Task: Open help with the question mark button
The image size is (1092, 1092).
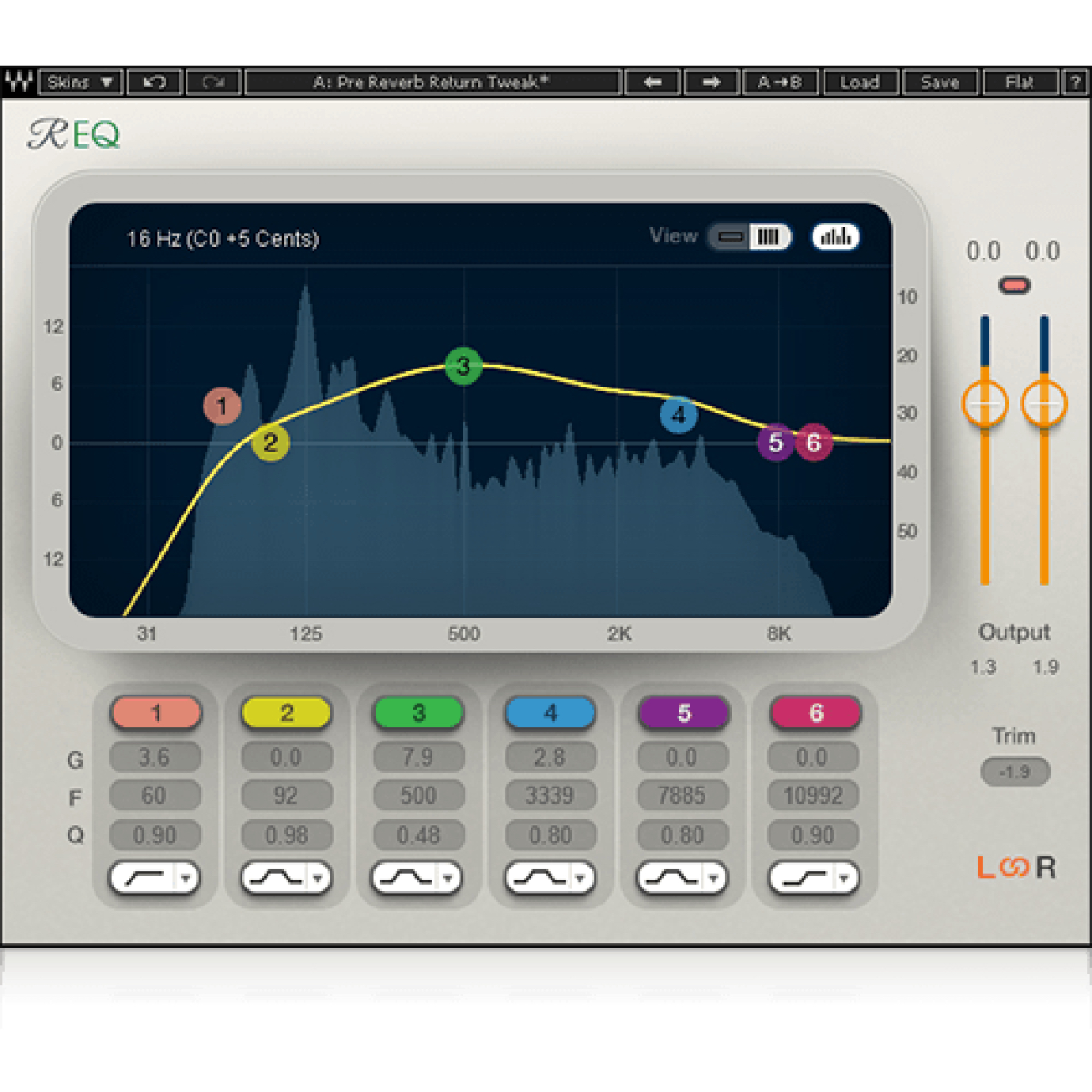Action: 1075,82
